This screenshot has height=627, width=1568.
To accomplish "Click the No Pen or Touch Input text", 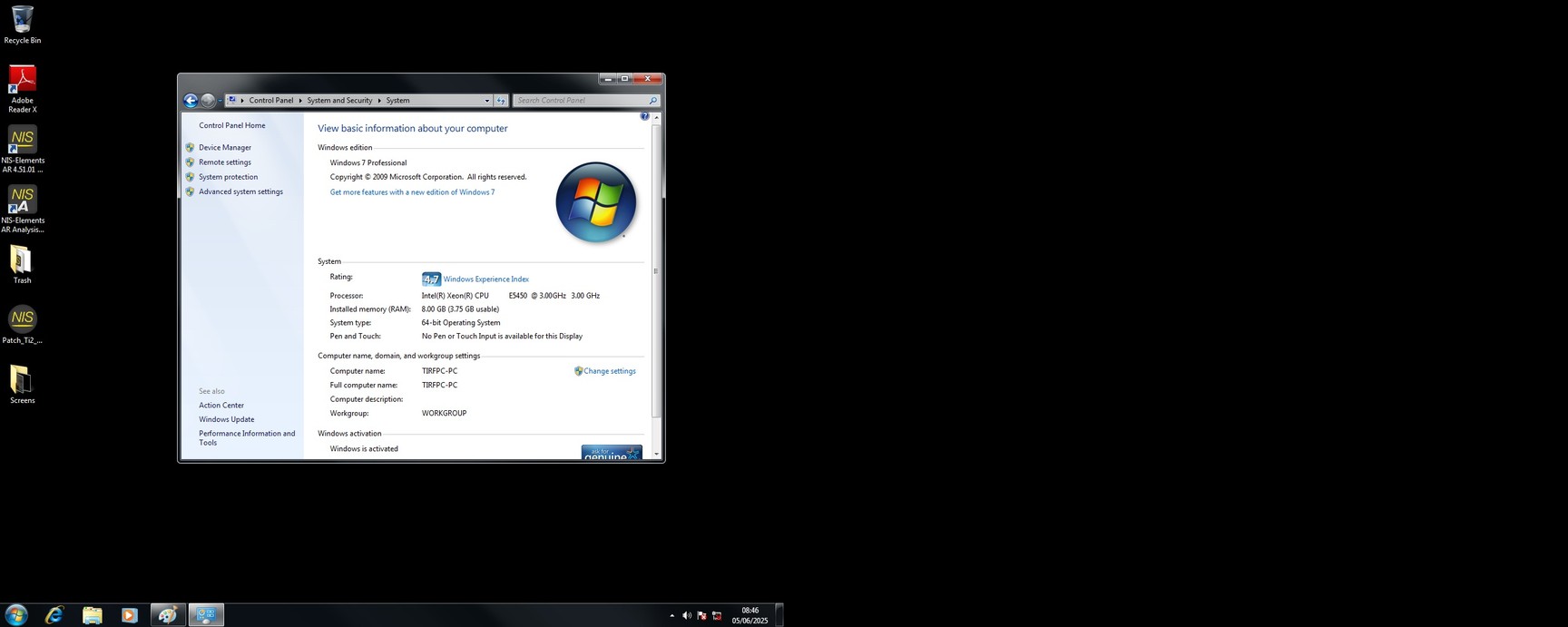I will [x=502, y=337].
